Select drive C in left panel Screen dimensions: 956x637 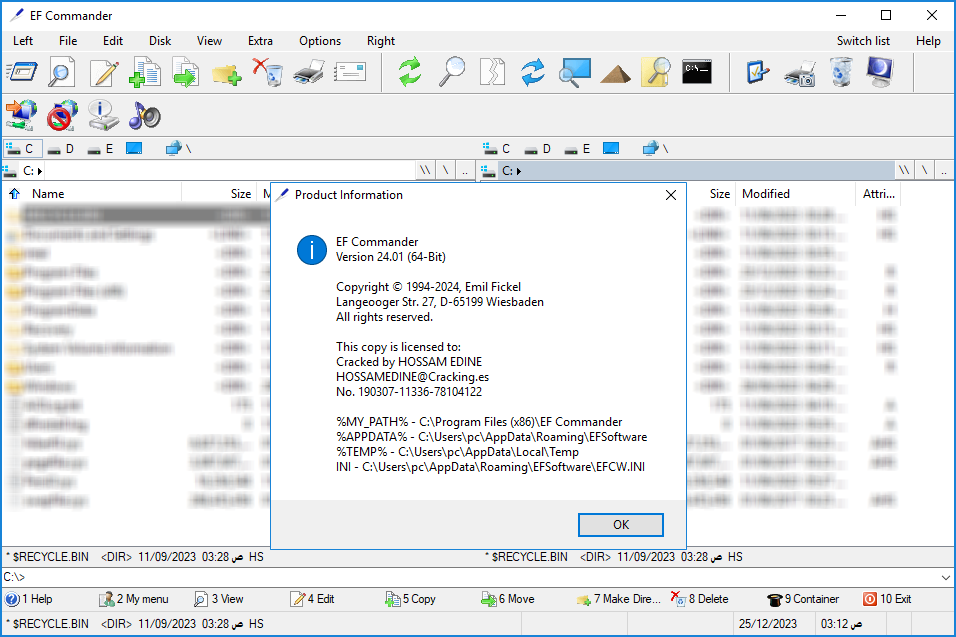pos(23,149)
